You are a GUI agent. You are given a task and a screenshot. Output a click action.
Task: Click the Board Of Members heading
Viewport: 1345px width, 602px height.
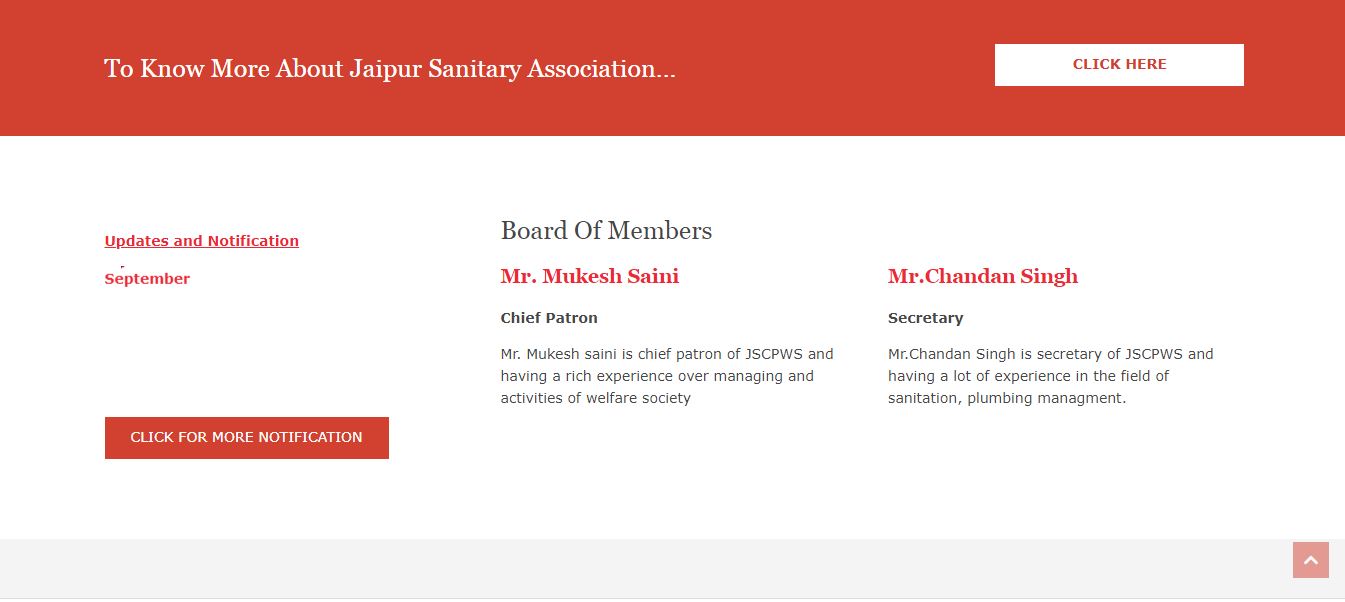(606, 231)
